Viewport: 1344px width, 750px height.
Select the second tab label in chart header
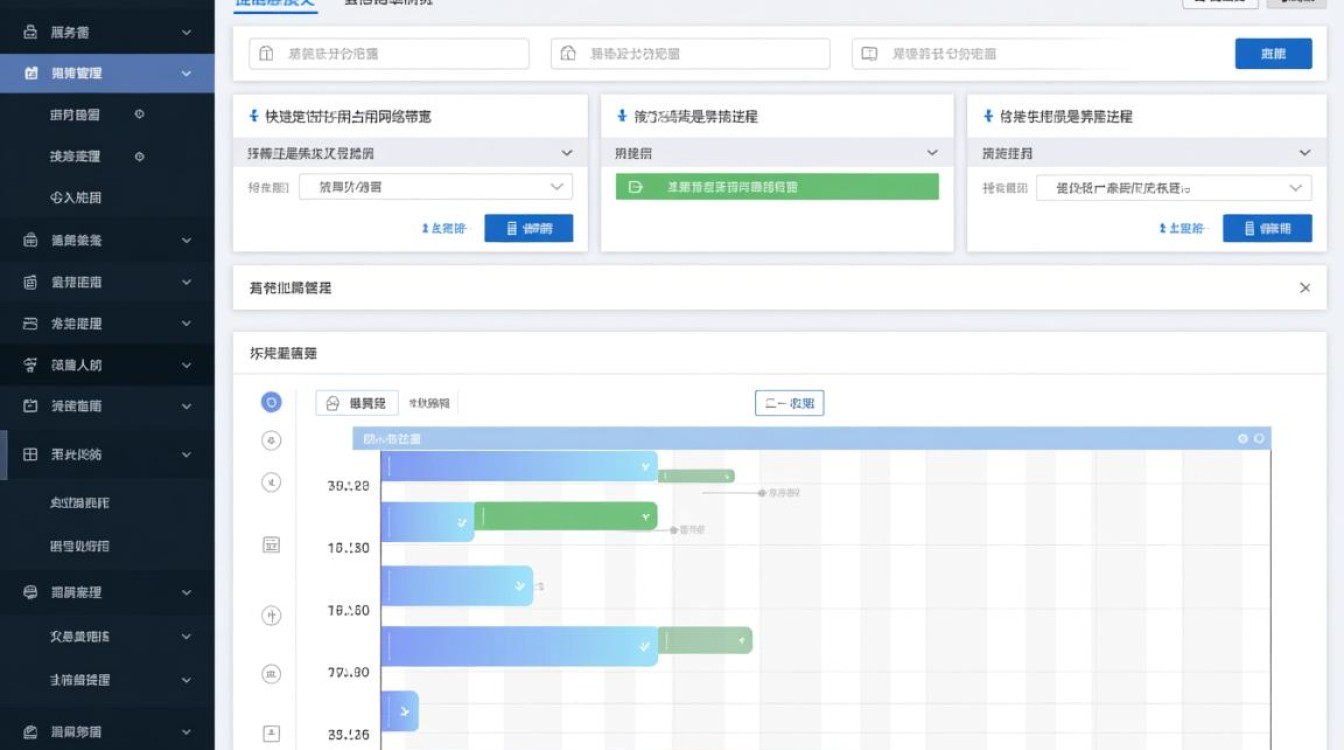point(432,402)
